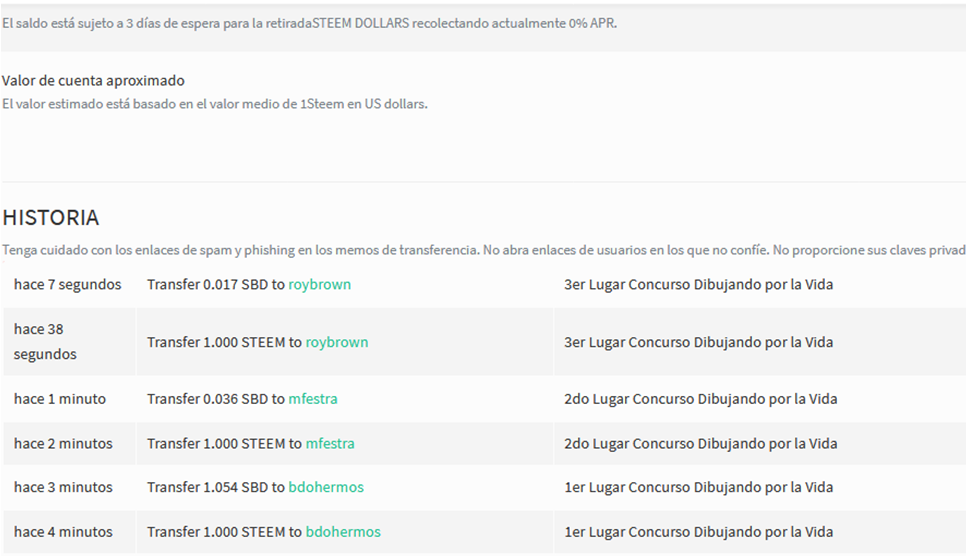This screenshot has height=557, width=967.
Task: Click memo '3er Lugar' for roybrown STEEM transfer
Action: coord(699,342)
